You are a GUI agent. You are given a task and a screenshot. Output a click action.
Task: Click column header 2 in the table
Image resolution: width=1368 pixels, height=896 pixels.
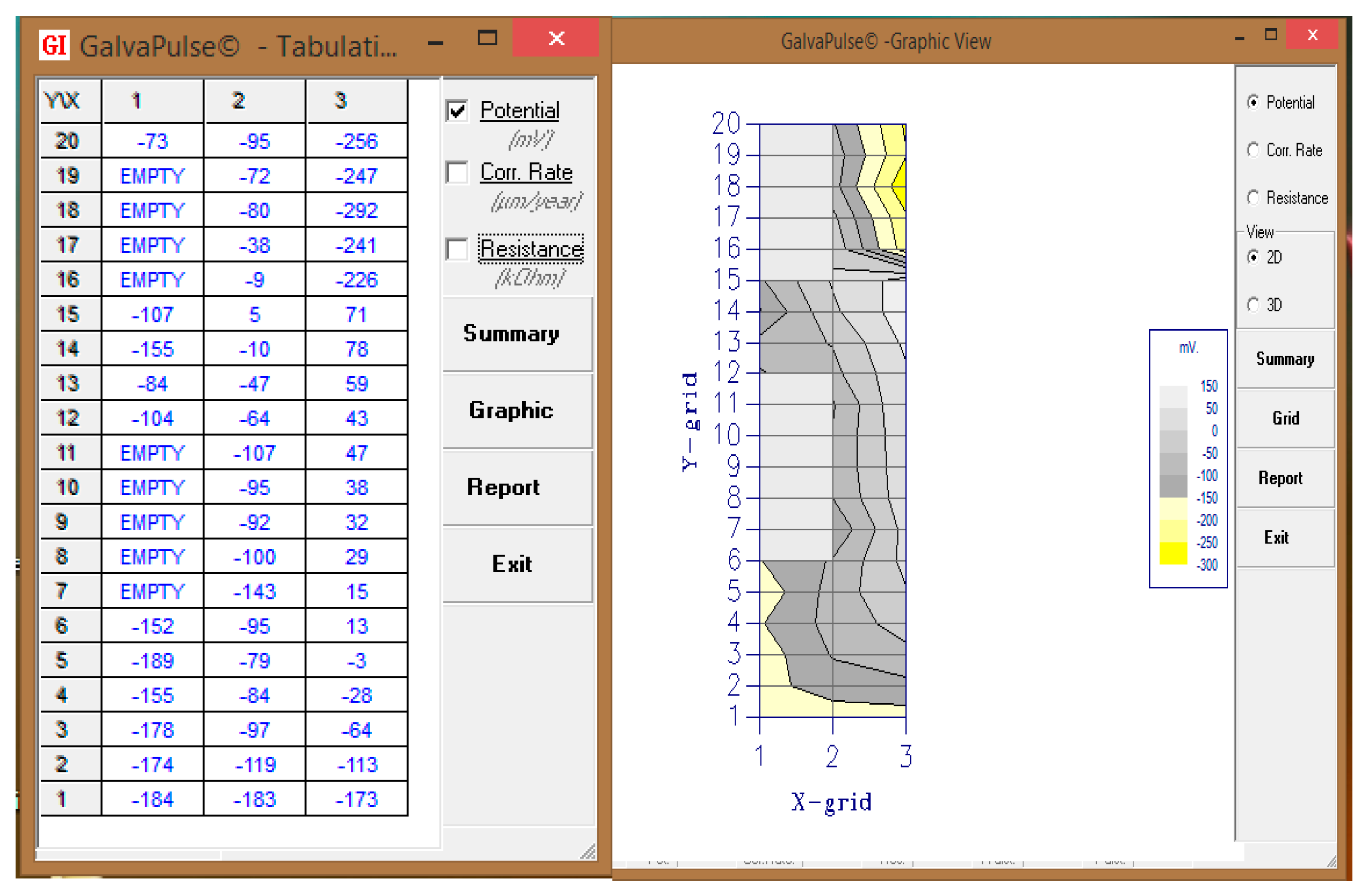(x=254, y=101)
